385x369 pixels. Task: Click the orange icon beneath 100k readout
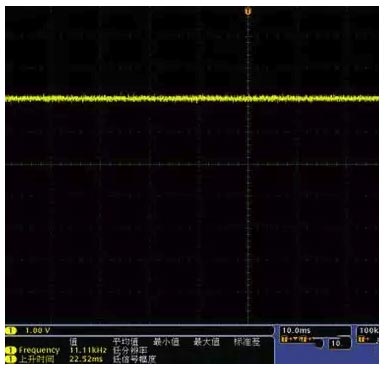[x=363, y=340]
